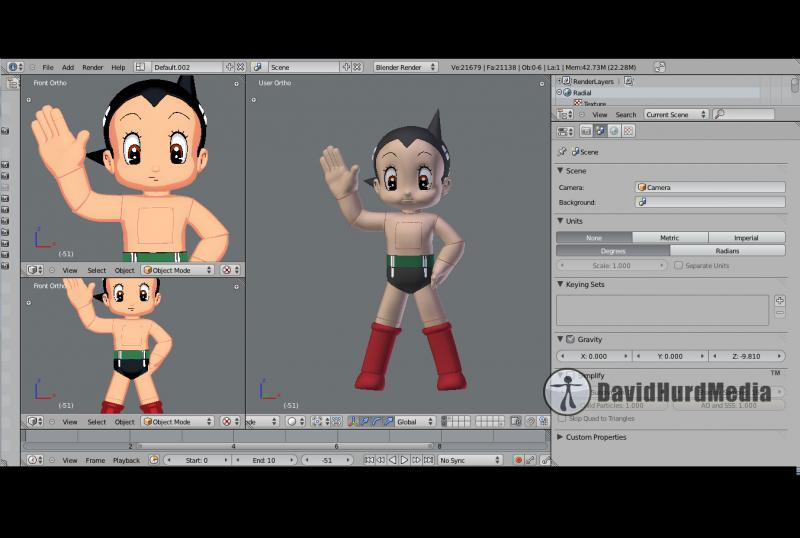800x538 pixels.
Task: Toggle the pin icon beside Scene breadcrumb
Action: [x=562, y=152]
